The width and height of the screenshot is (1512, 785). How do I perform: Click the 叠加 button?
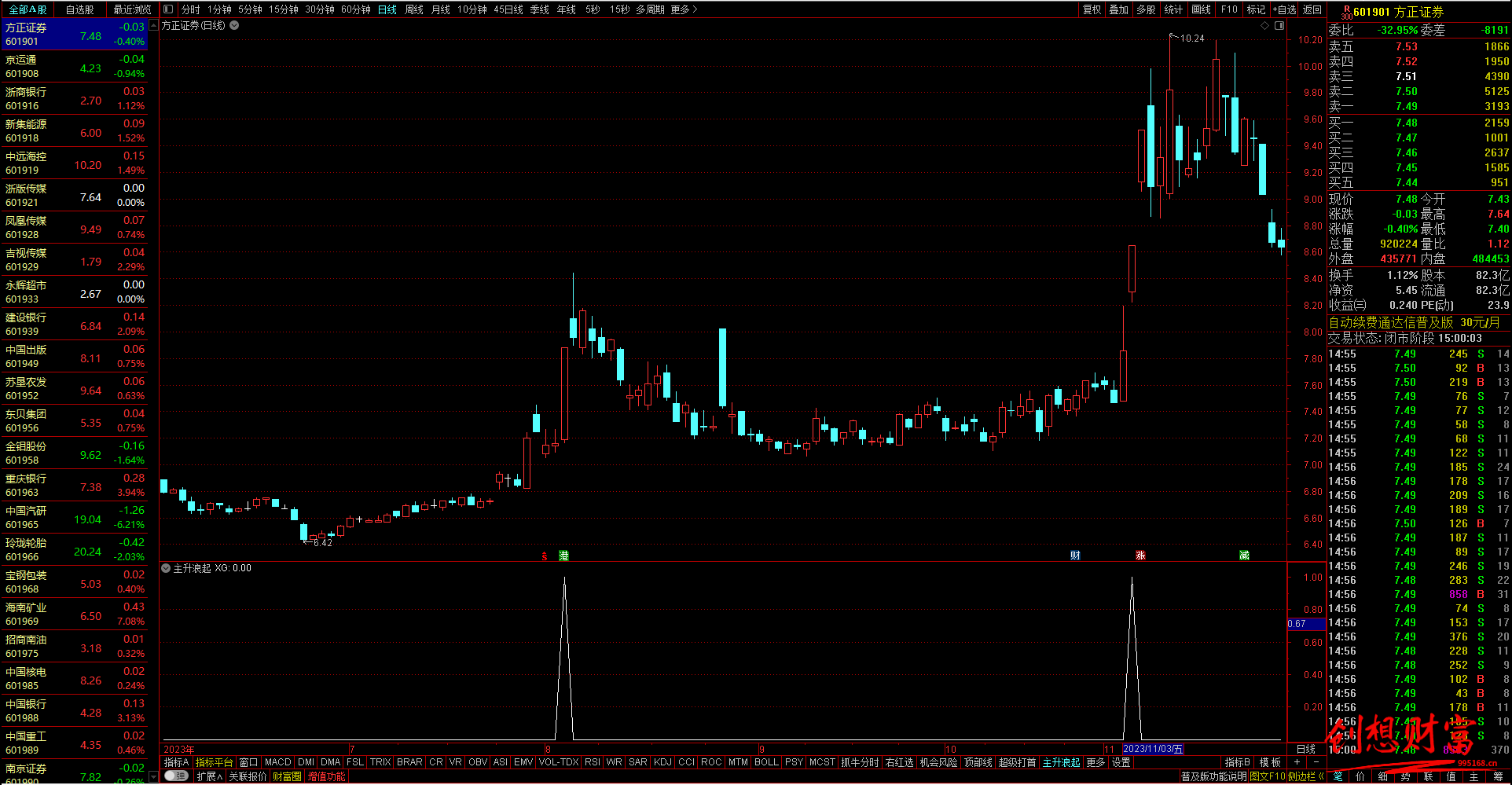click(1118, 9)
